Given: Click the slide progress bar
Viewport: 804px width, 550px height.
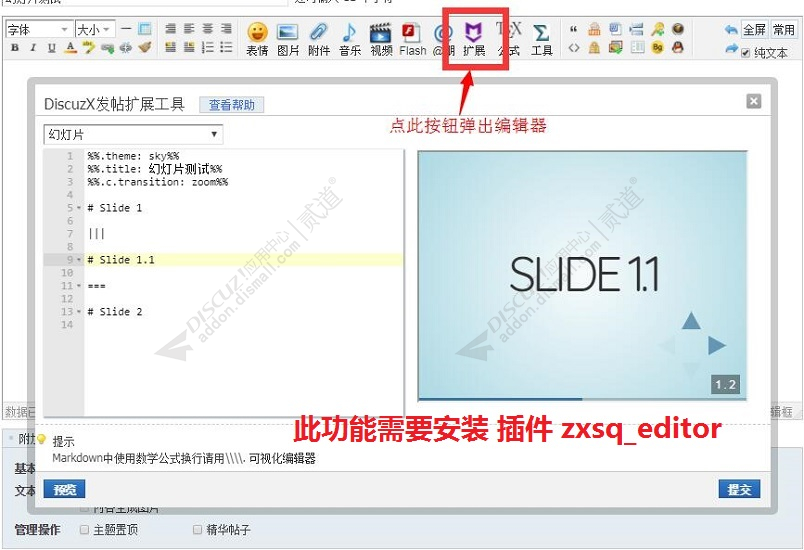Looking at the screenshot, I should (x=582, y=399).
